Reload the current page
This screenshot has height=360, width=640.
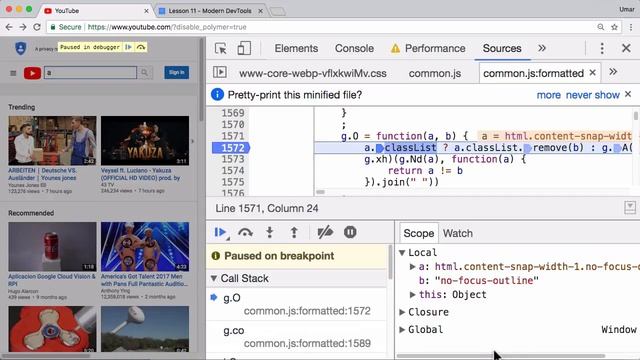[37, 27]
